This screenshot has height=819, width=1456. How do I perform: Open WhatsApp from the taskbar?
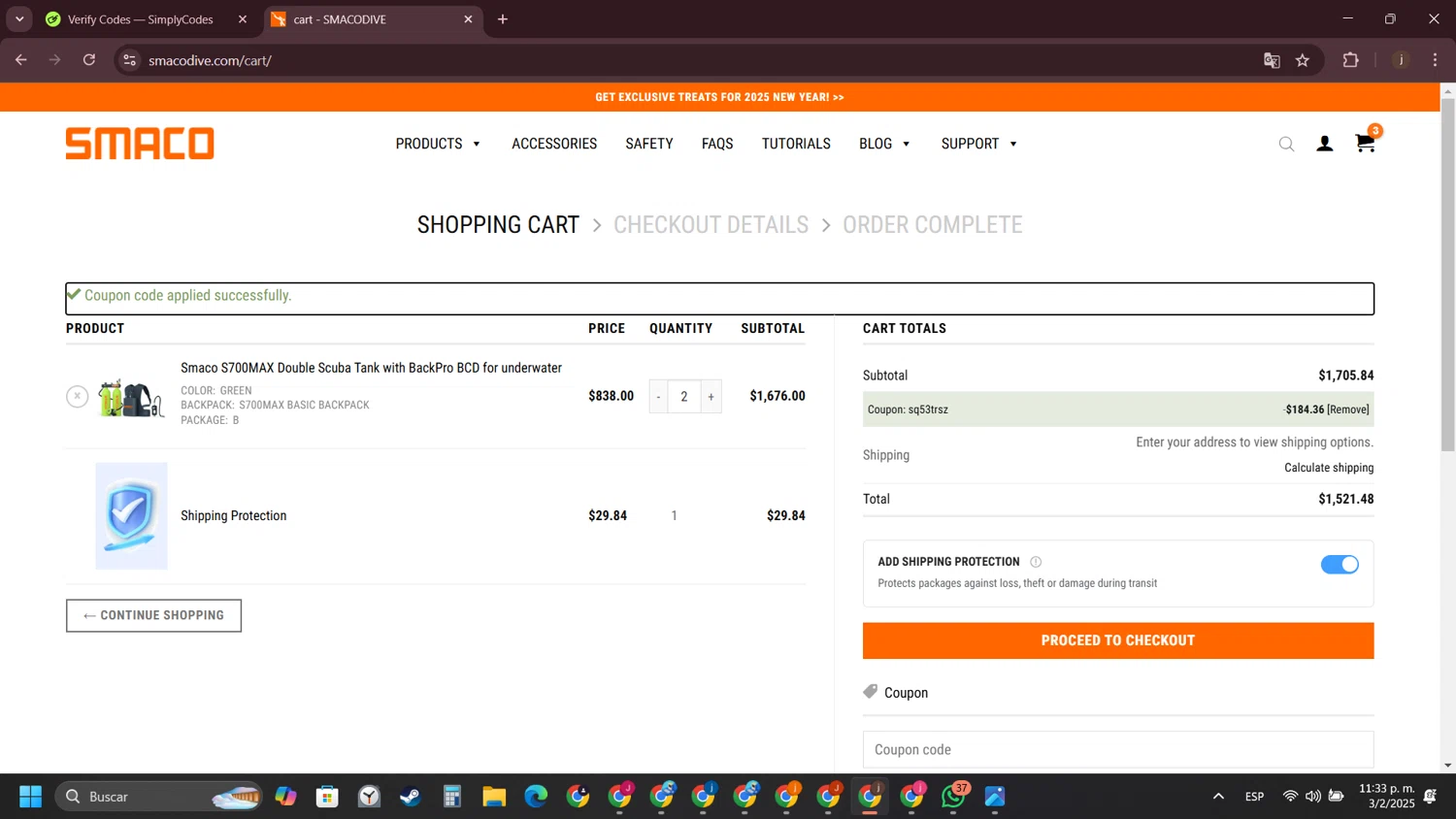click(953, 797)
